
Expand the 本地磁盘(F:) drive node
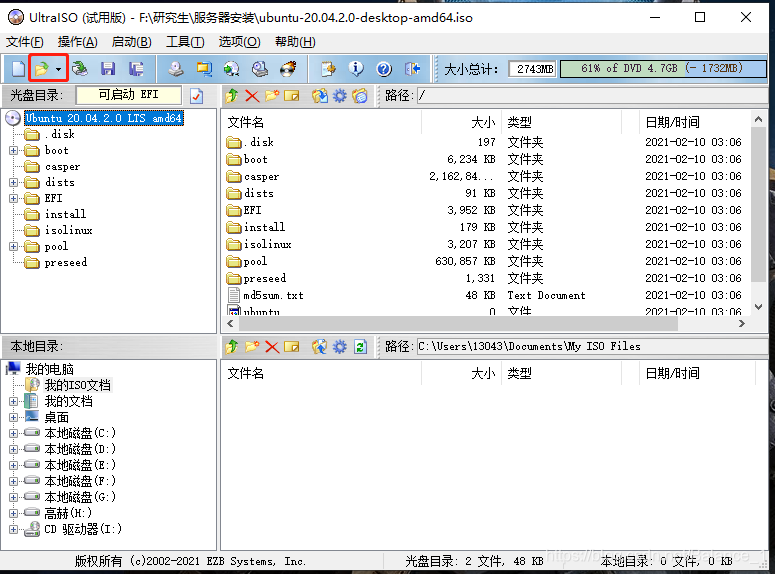(13, 481)
